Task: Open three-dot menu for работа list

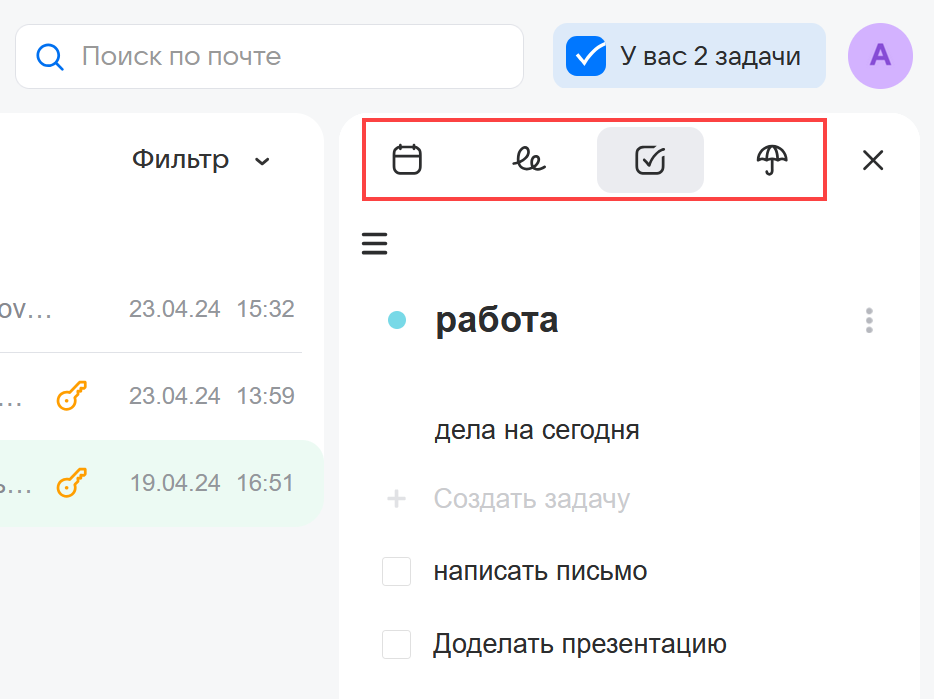Action: coord(869,320)
